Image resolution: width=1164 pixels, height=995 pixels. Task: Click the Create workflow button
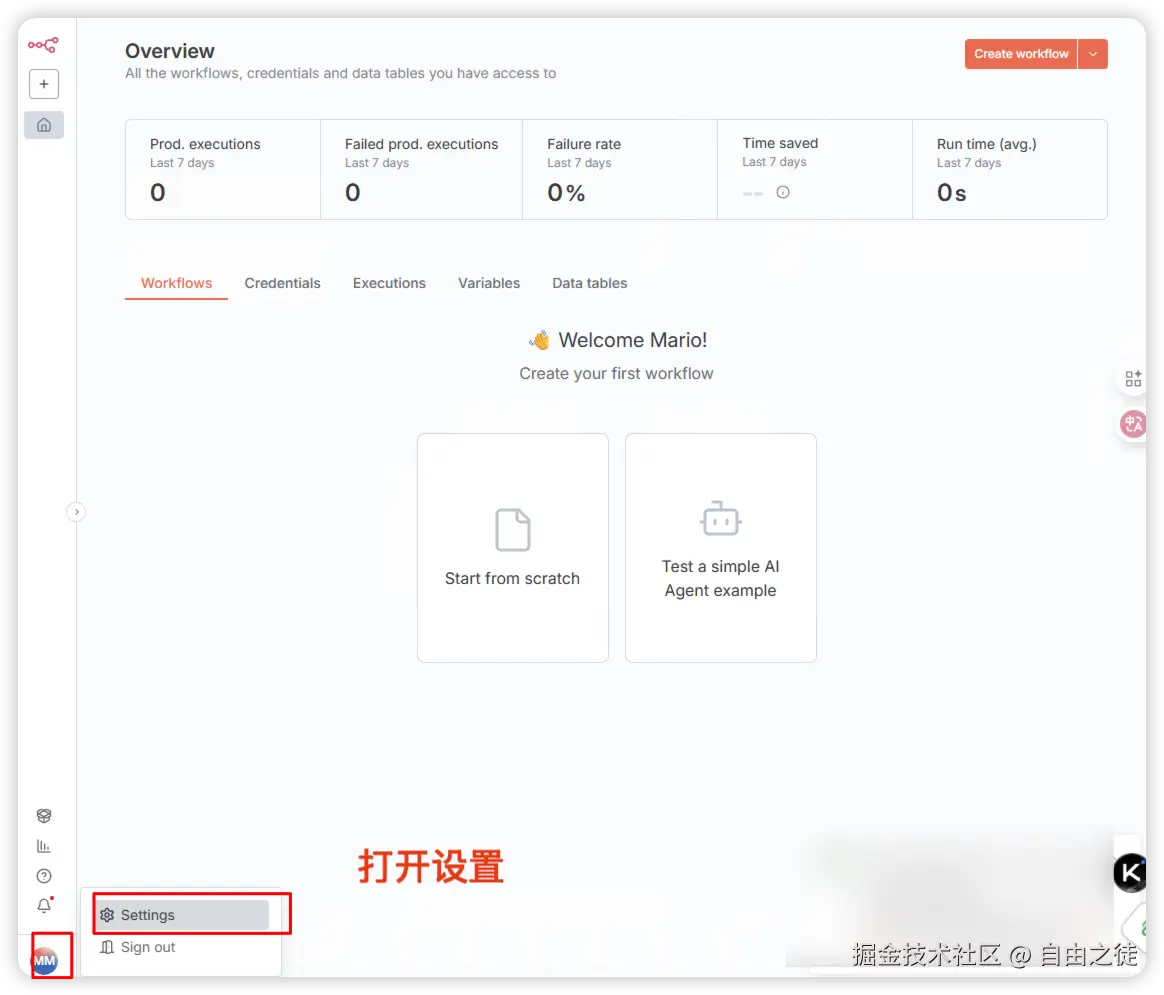click(x=1021, y=54)
